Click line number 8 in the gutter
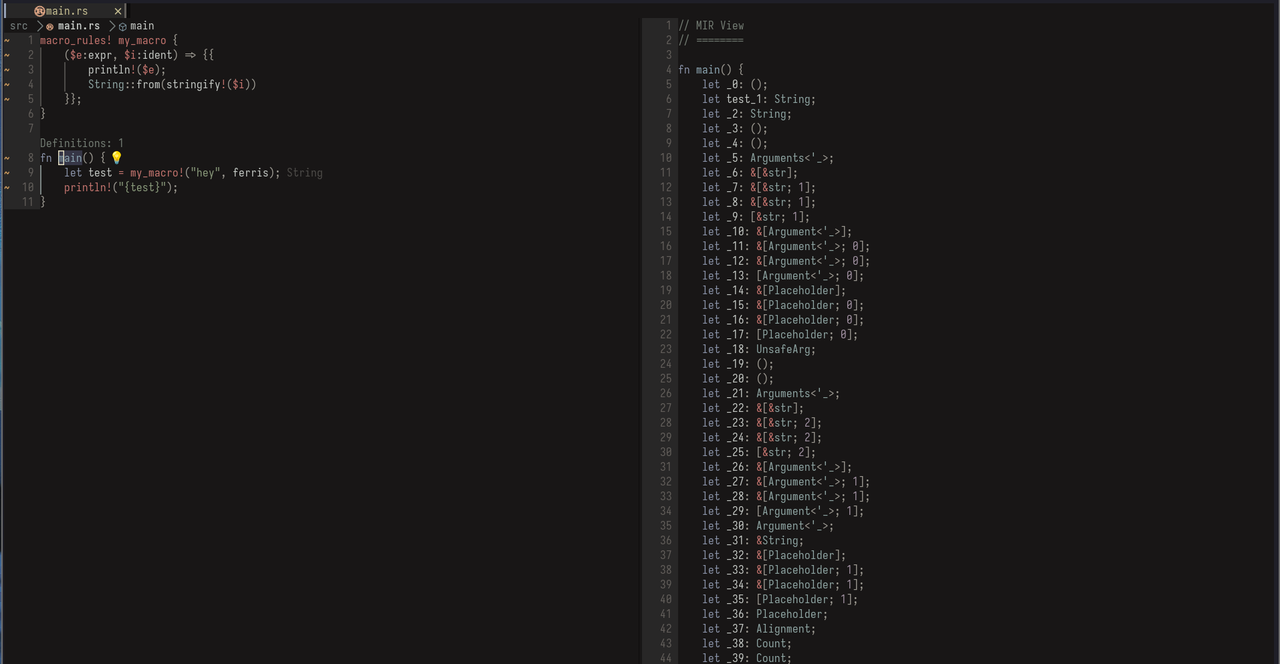The width and height of the screenshot is (1280, 664). (30, 157)
